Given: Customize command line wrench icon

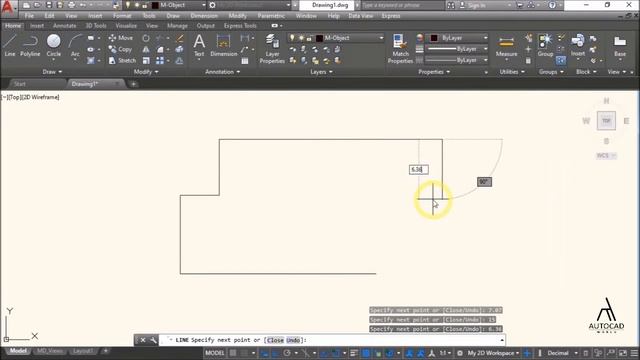Looking at the screenshot, I should [x=153, y=340].
